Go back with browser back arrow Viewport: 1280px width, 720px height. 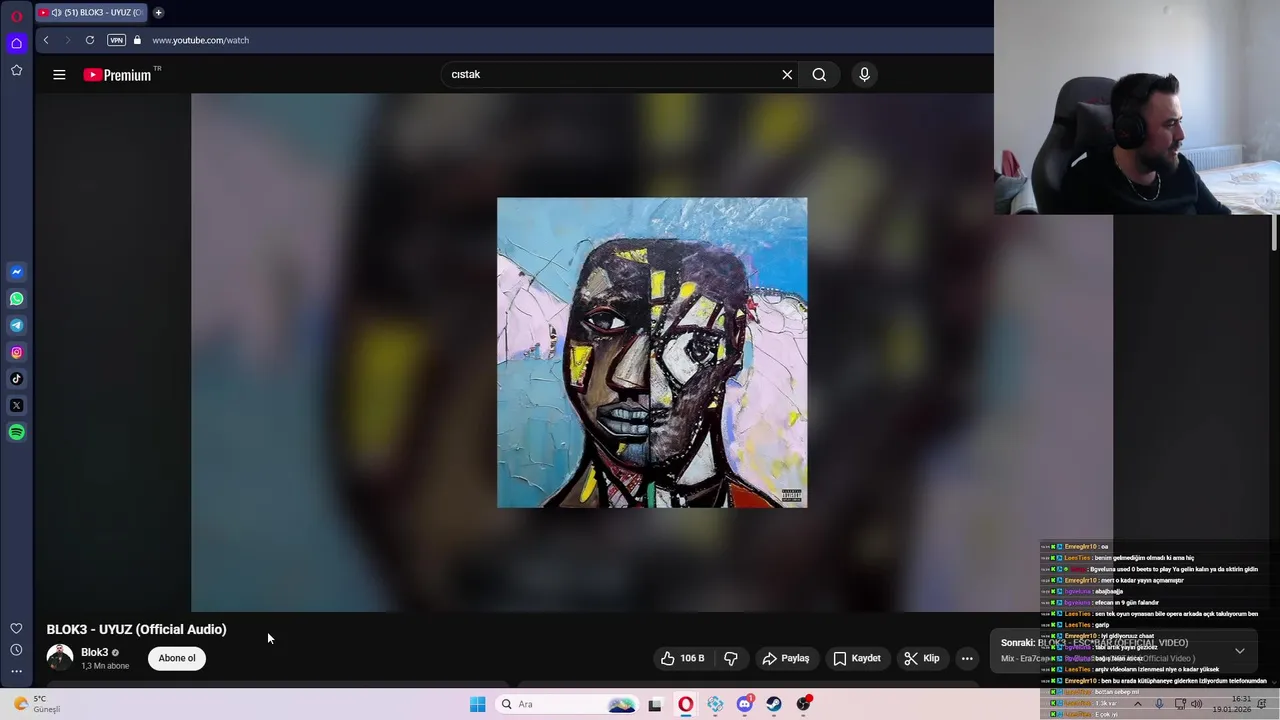point(46,40)
